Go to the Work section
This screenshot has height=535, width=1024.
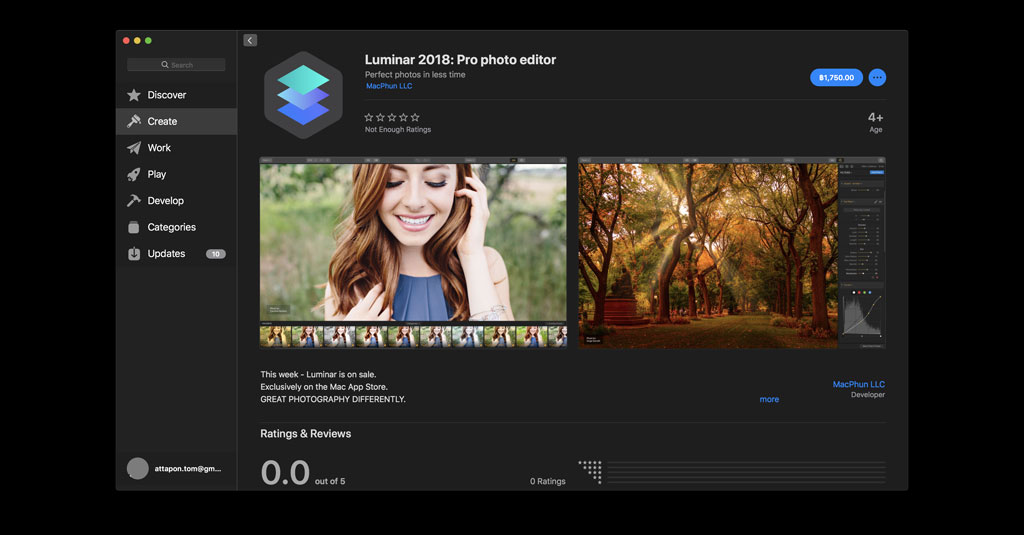click(176, 148)
